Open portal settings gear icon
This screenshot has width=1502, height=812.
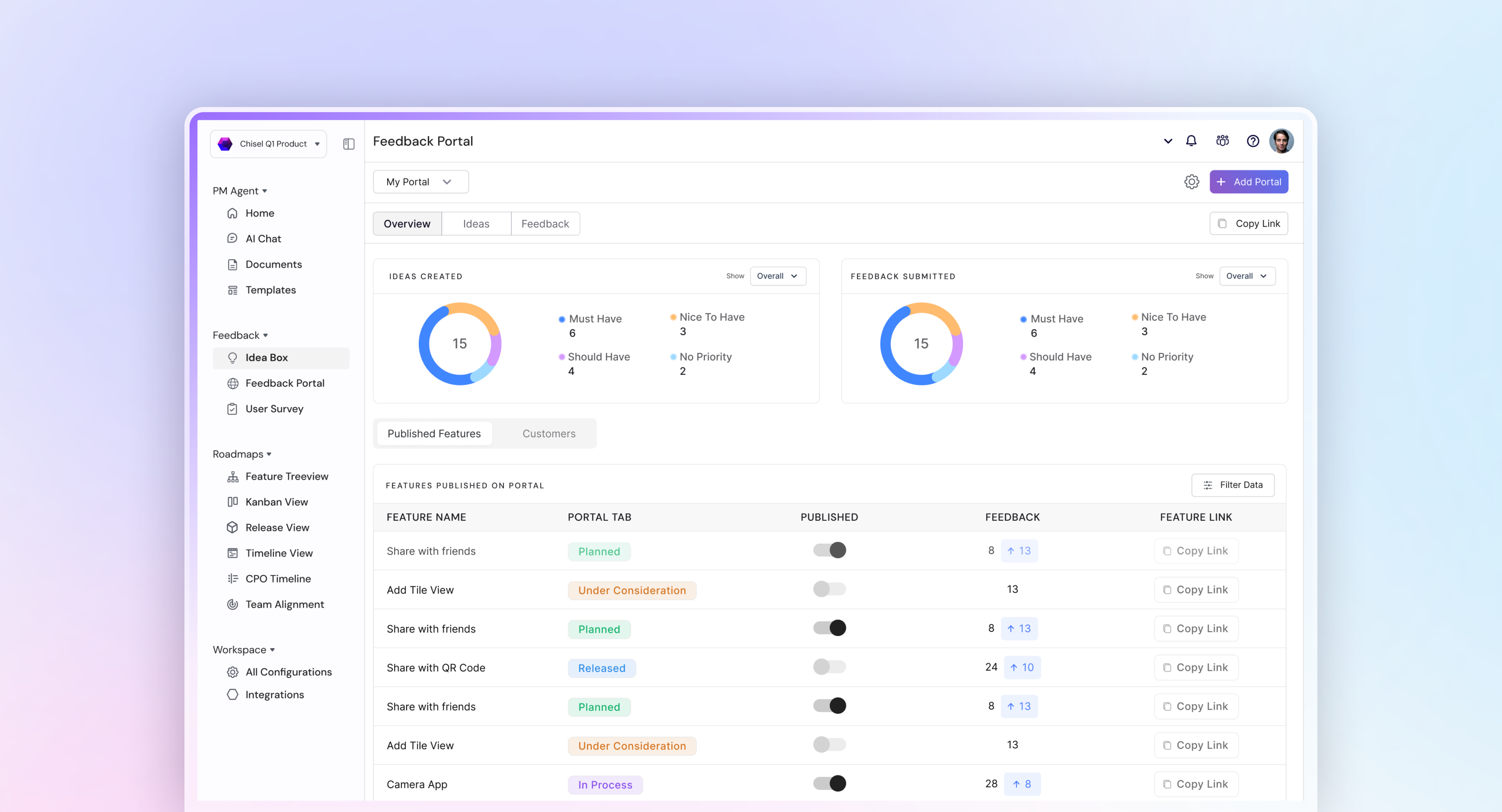(1191, 182)
